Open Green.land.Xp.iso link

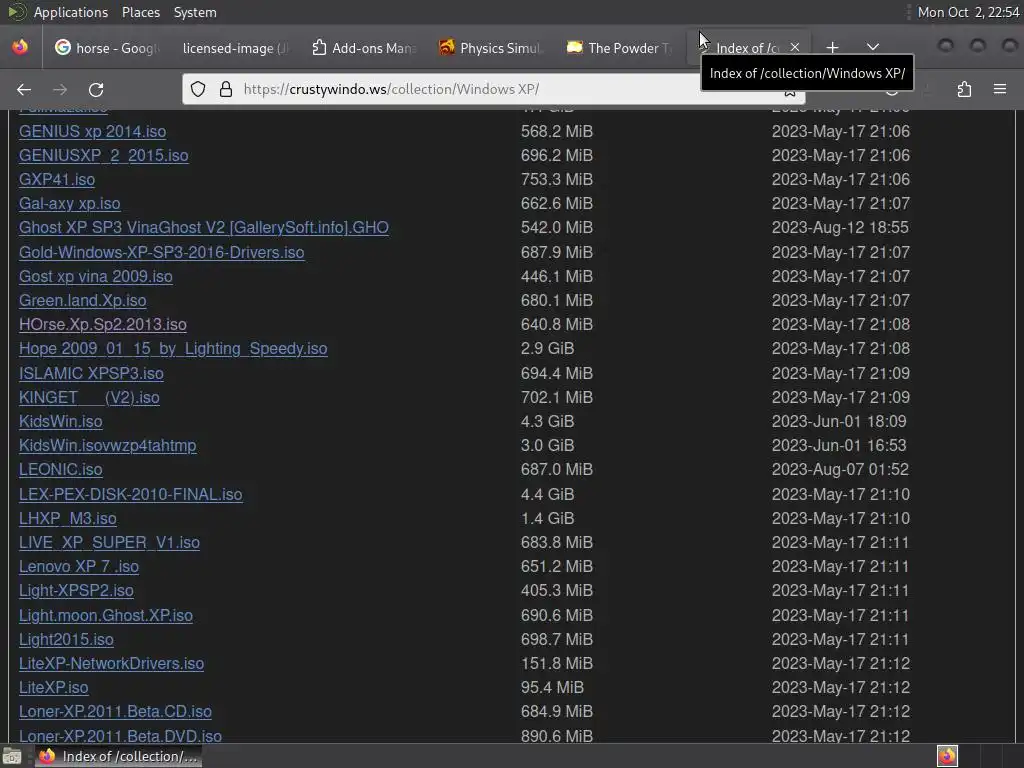(x=82, y=300)
